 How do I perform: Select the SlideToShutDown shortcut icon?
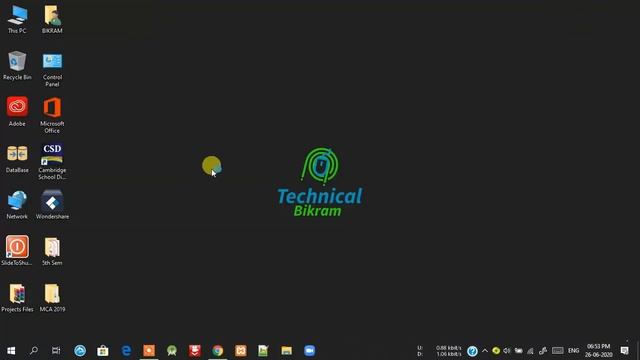[x=17, y=251]
